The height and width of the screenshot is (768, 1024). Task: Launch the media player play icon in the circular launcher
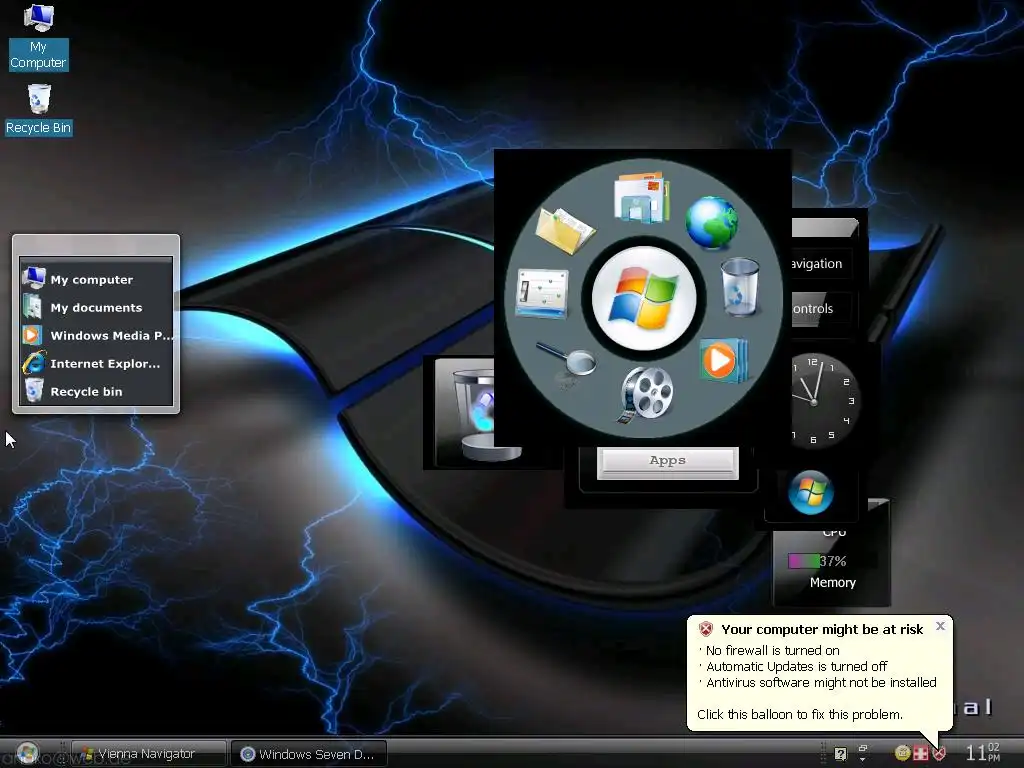[722, 360]
